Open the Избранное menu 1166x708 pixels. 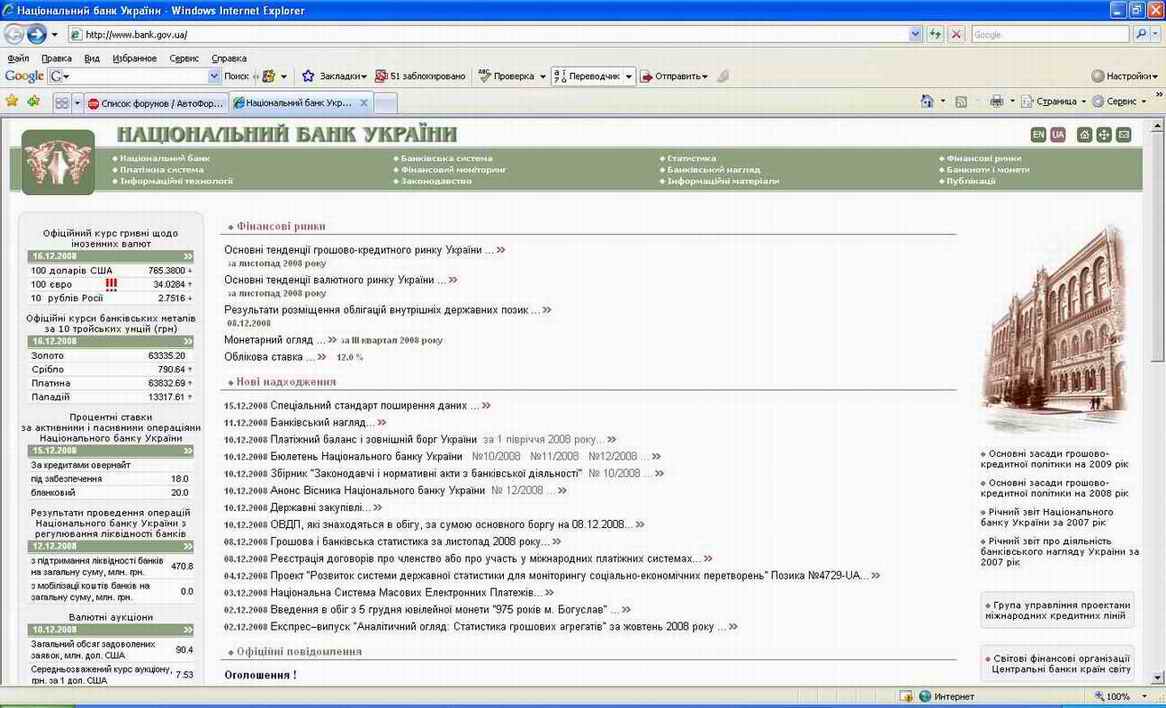134,58
